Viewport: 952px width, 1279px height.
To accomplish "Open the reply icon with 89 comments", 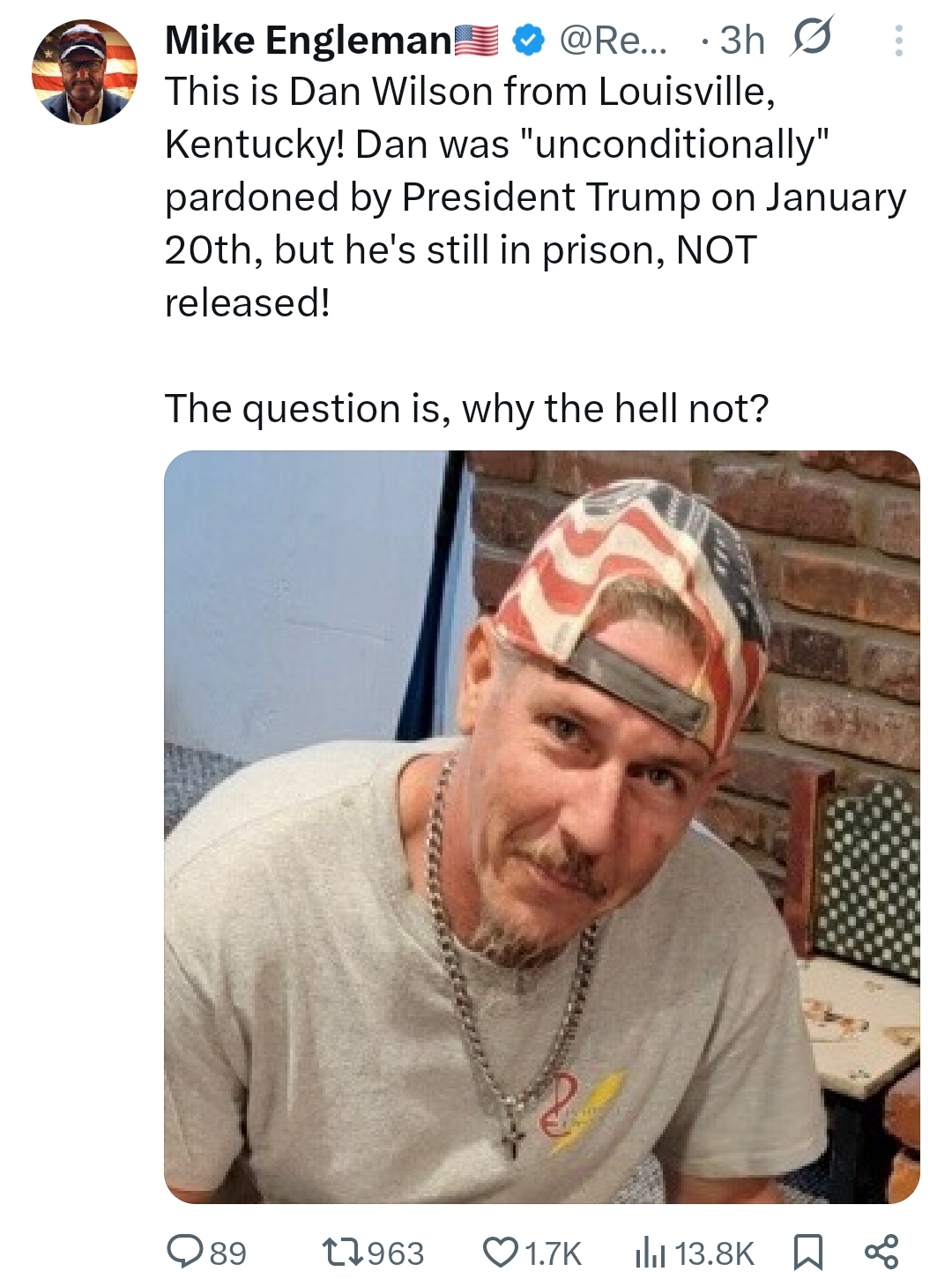I will [x=185, y=1252].
